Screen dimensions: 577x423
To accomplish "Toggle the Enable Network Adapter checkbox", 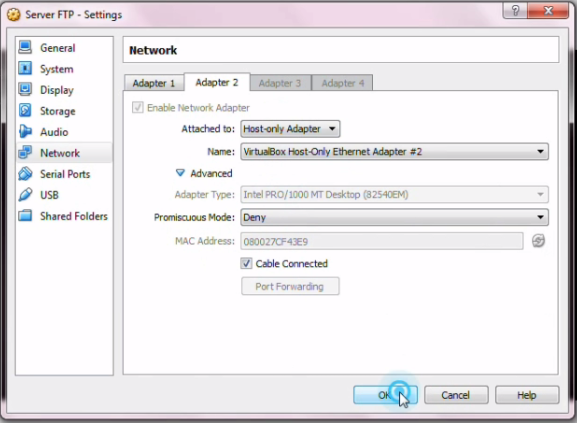I will point(138,107).
